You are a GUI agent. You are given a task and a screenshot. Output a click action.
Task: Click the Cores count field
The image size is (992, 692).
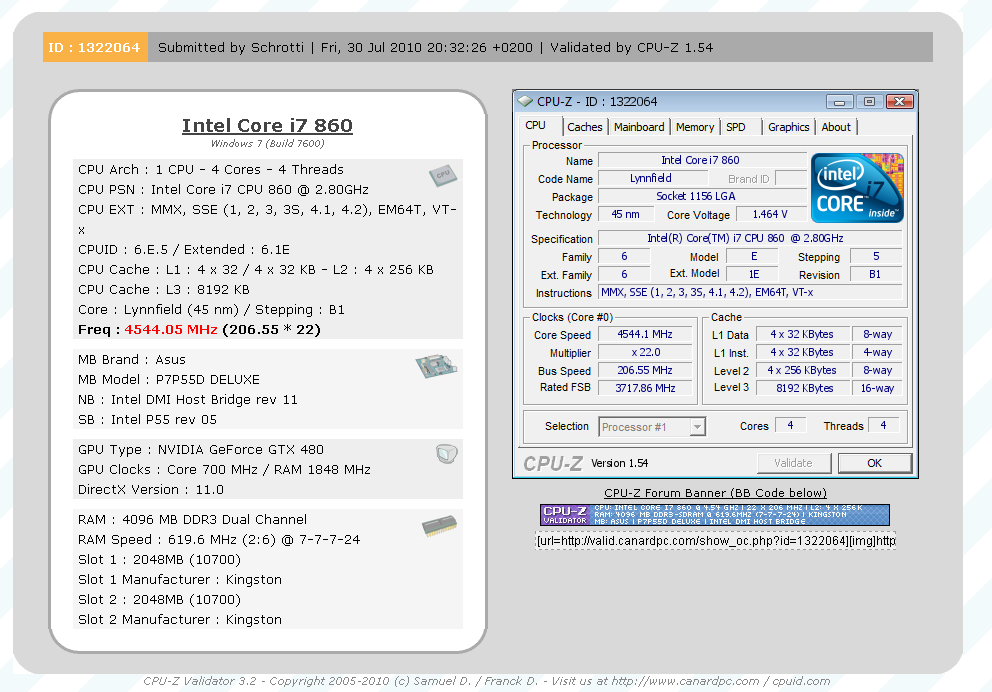tap(790, 426)
